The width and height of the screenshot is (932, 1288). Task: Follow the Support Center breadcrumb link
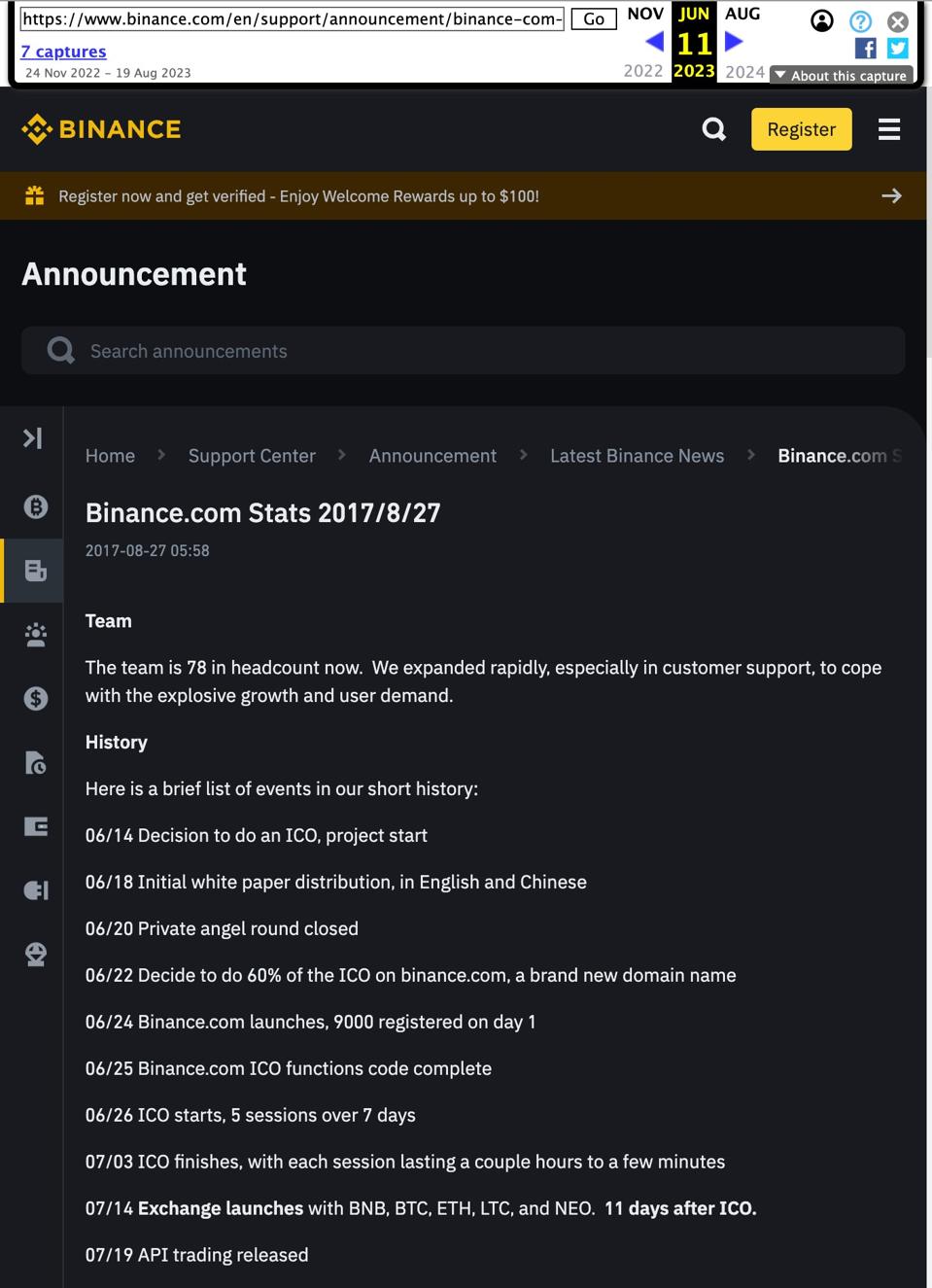[252, 455]
